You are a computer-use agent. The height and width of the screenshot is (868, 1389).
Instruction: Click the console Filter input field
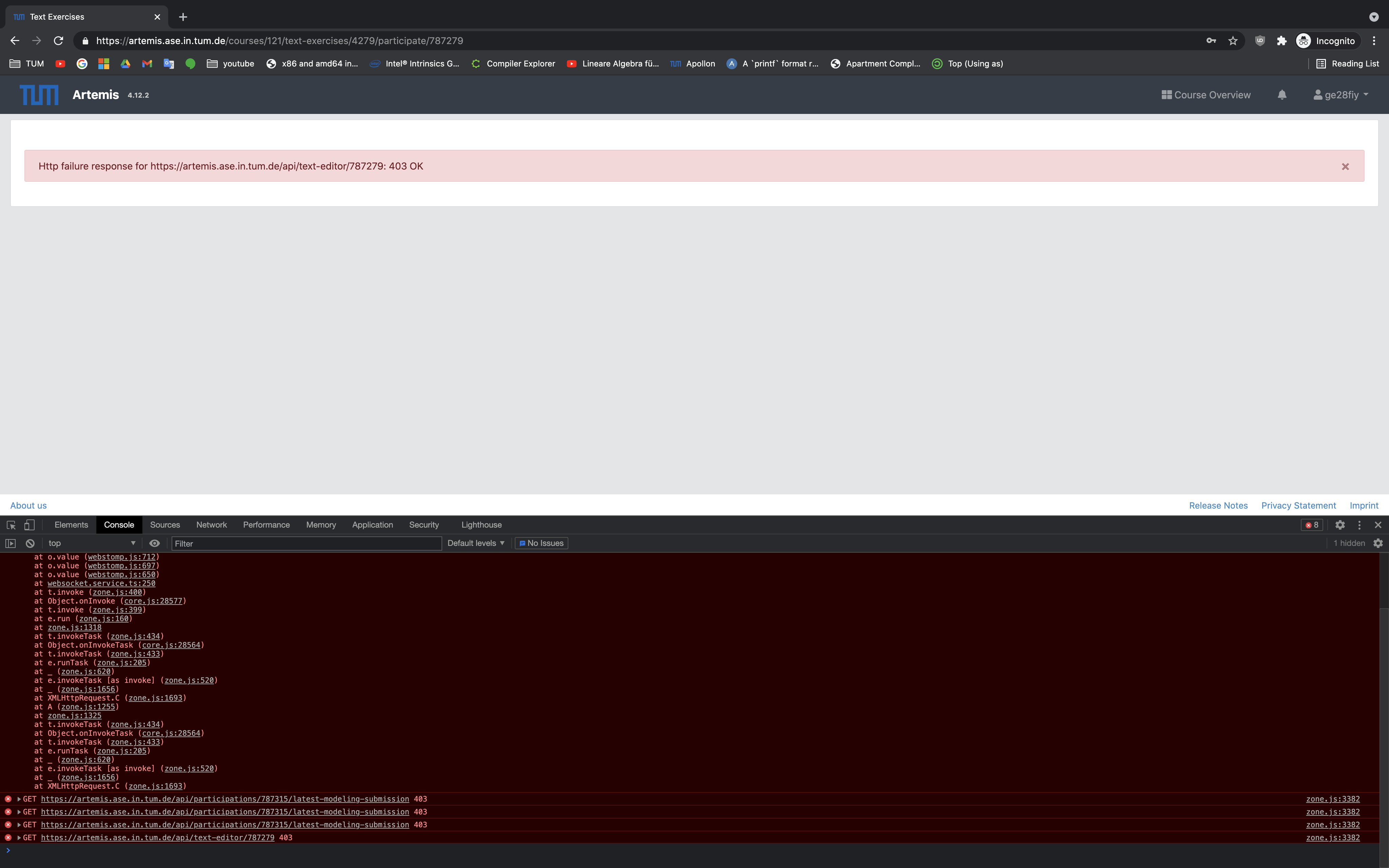[307, 543]
